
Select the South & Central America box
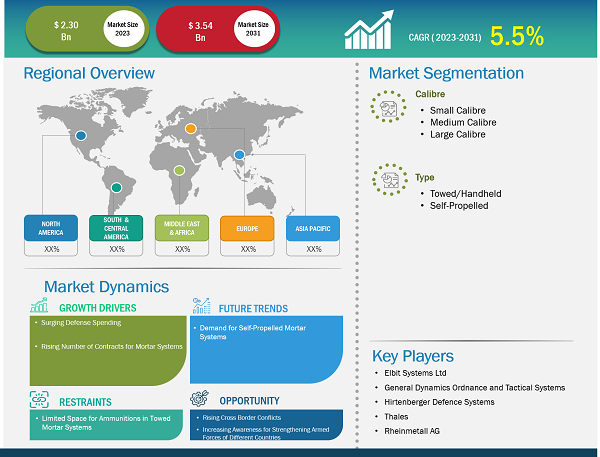coord(116,228)
